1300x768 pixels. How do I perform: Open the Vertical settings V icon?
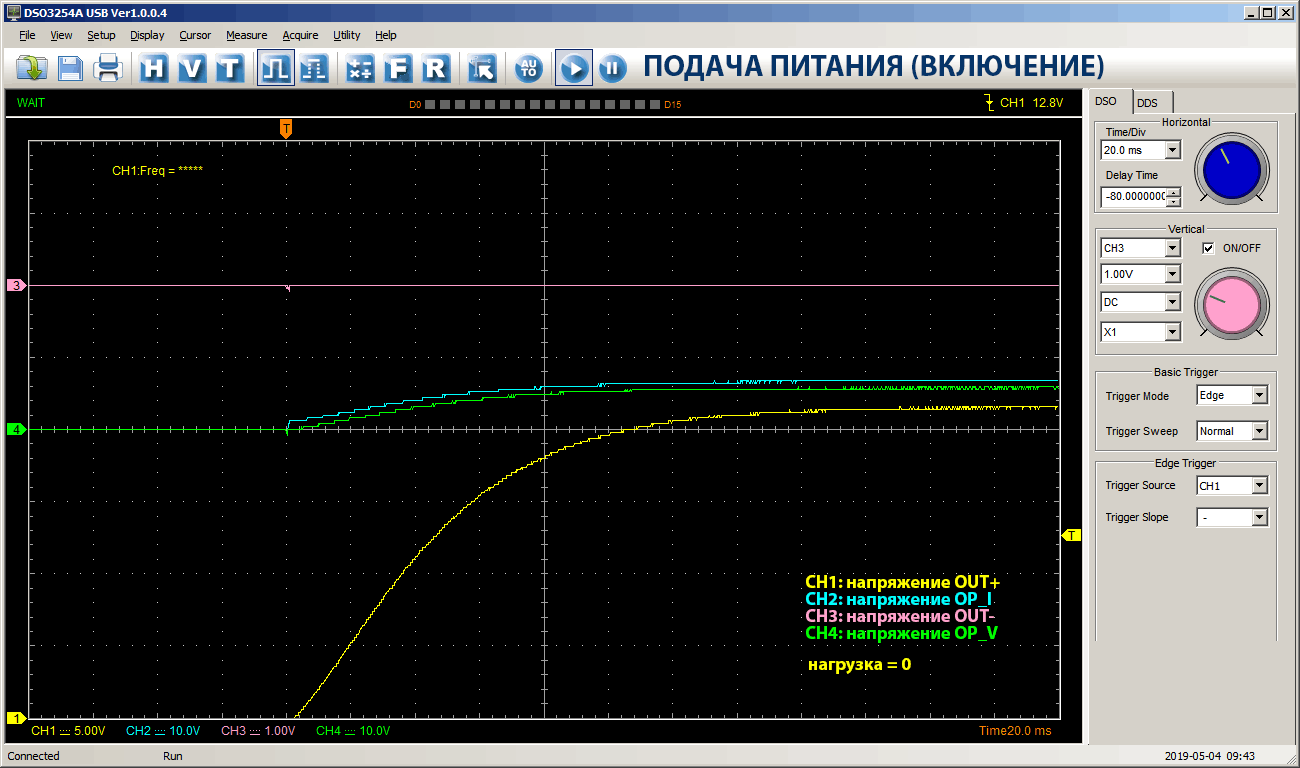tap(192, 68)
